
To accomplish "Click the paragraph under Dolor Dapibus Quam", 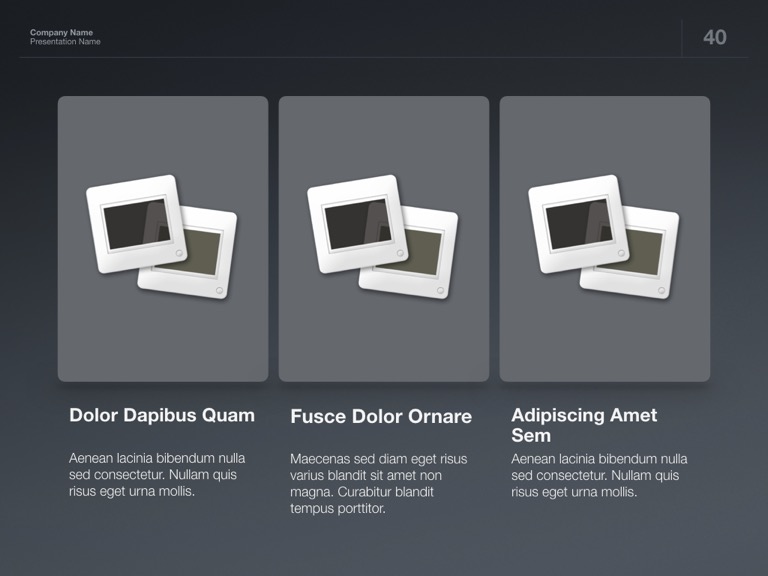I will tap(157, 475).
